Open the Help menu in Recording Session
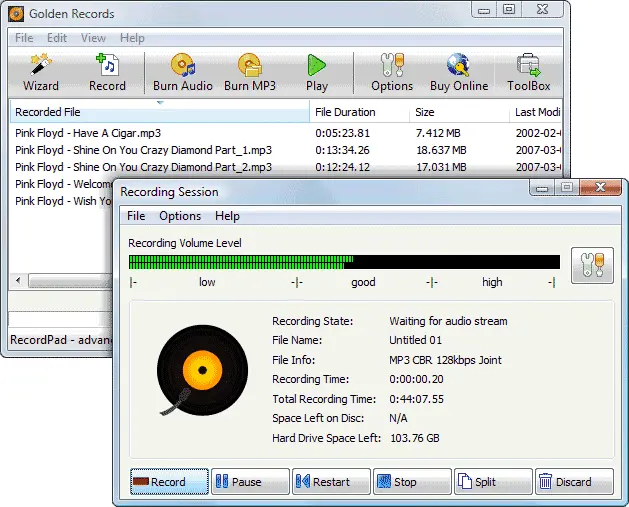 coord(227,216)
